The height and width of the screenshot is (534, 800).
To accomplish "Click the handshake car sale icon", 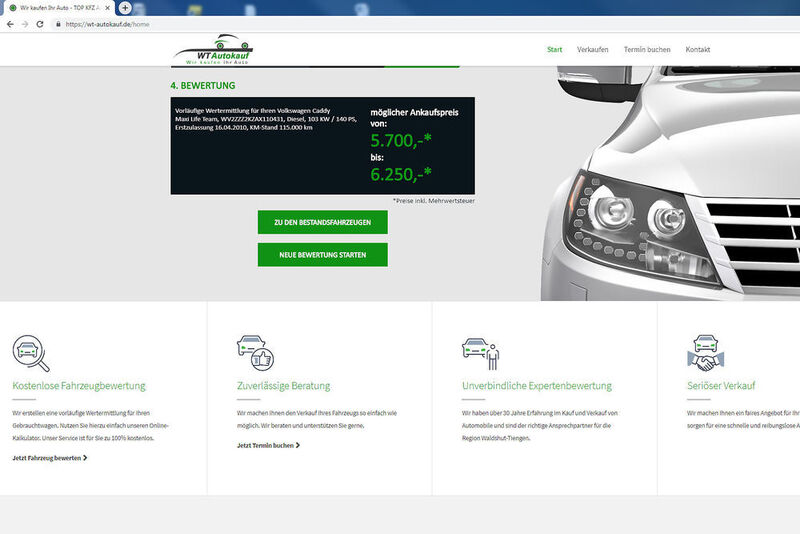I will coord(706,352).
